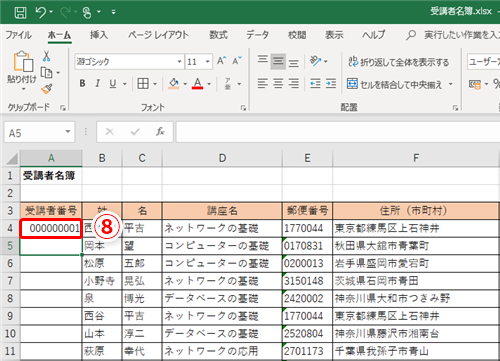Click the Insert Function fx icon
Screen dimensions: 500x361
coord(160,132)
